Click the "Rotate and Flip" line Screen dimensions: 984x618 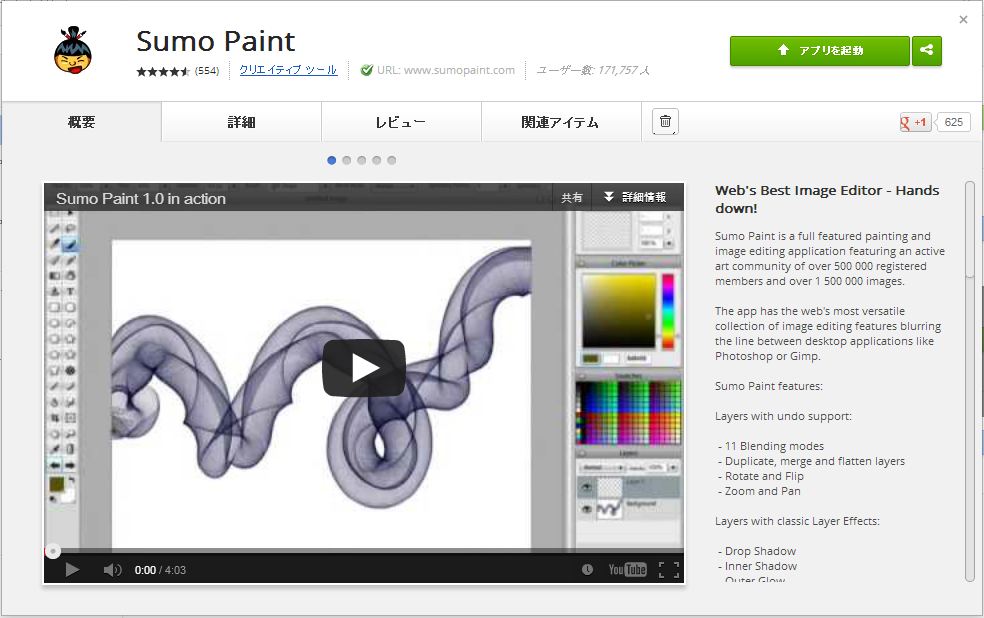(761, 476)
